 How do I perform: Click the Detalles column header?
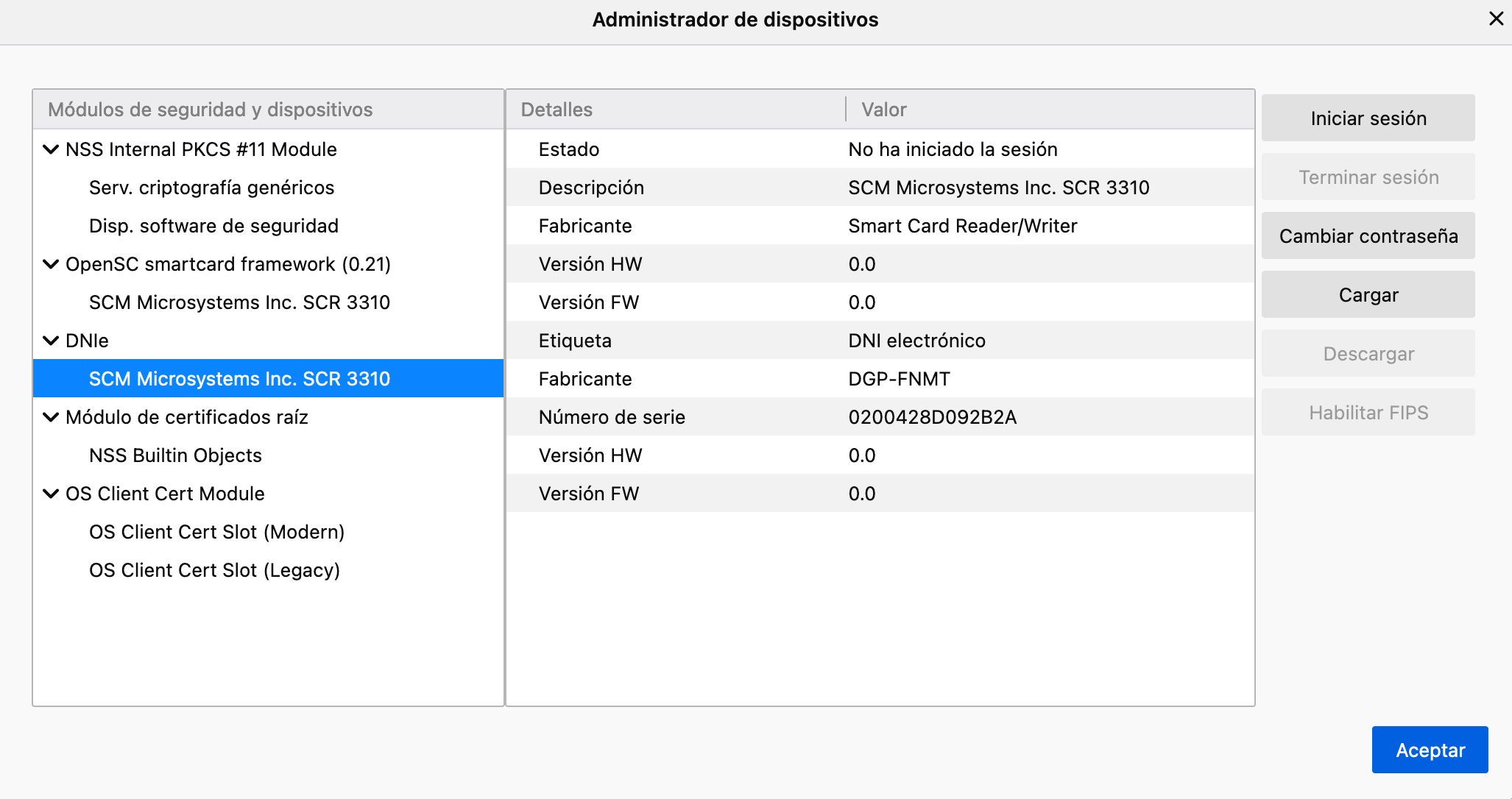[x=557, y=110]
